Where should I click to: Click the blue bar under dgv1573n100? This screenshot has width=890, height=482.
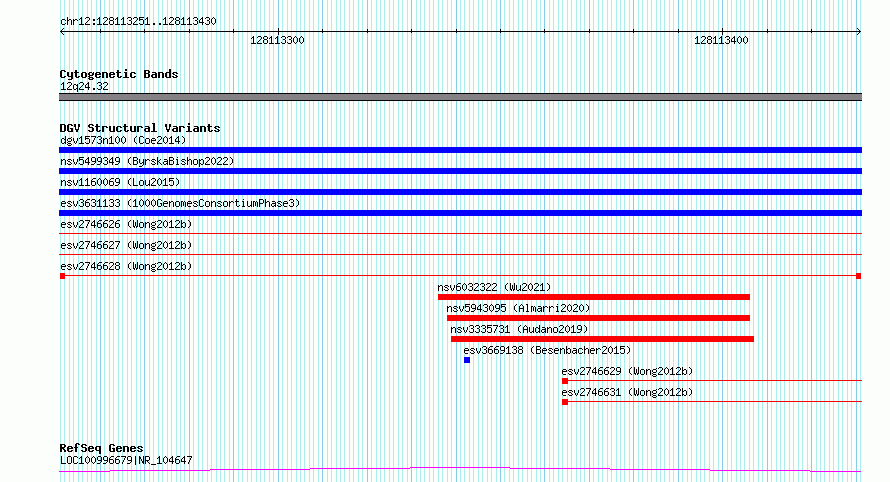coord(460,150)
